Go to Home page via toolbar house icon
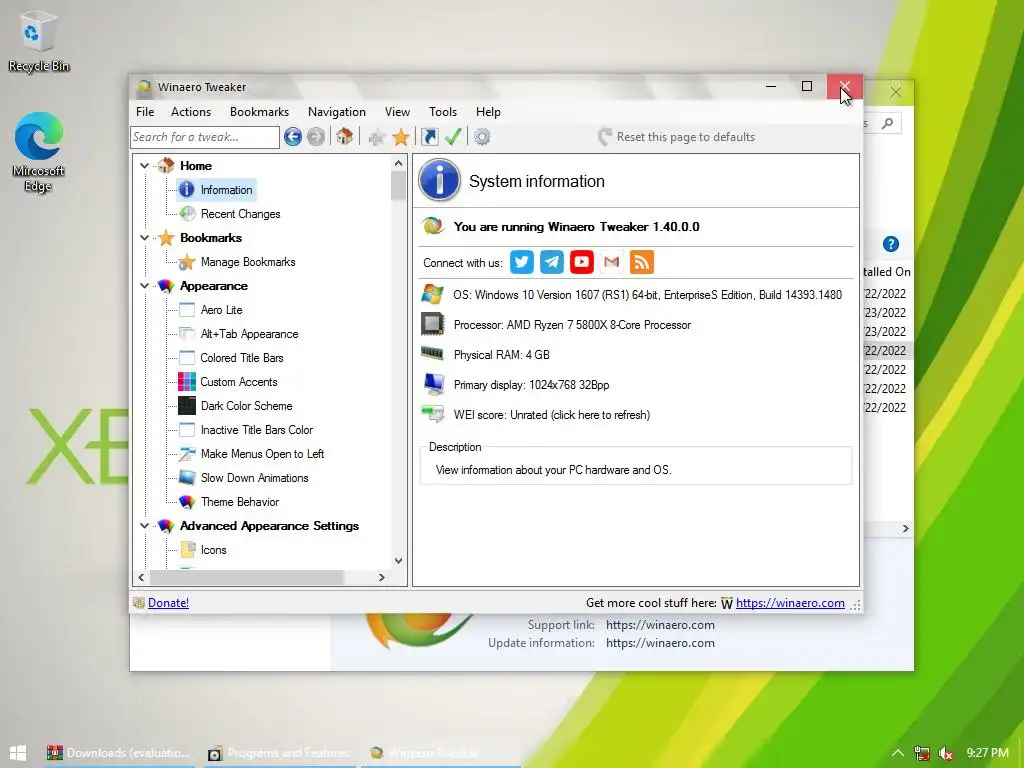Screen dimensions: 1024x768 click(345, 136)
